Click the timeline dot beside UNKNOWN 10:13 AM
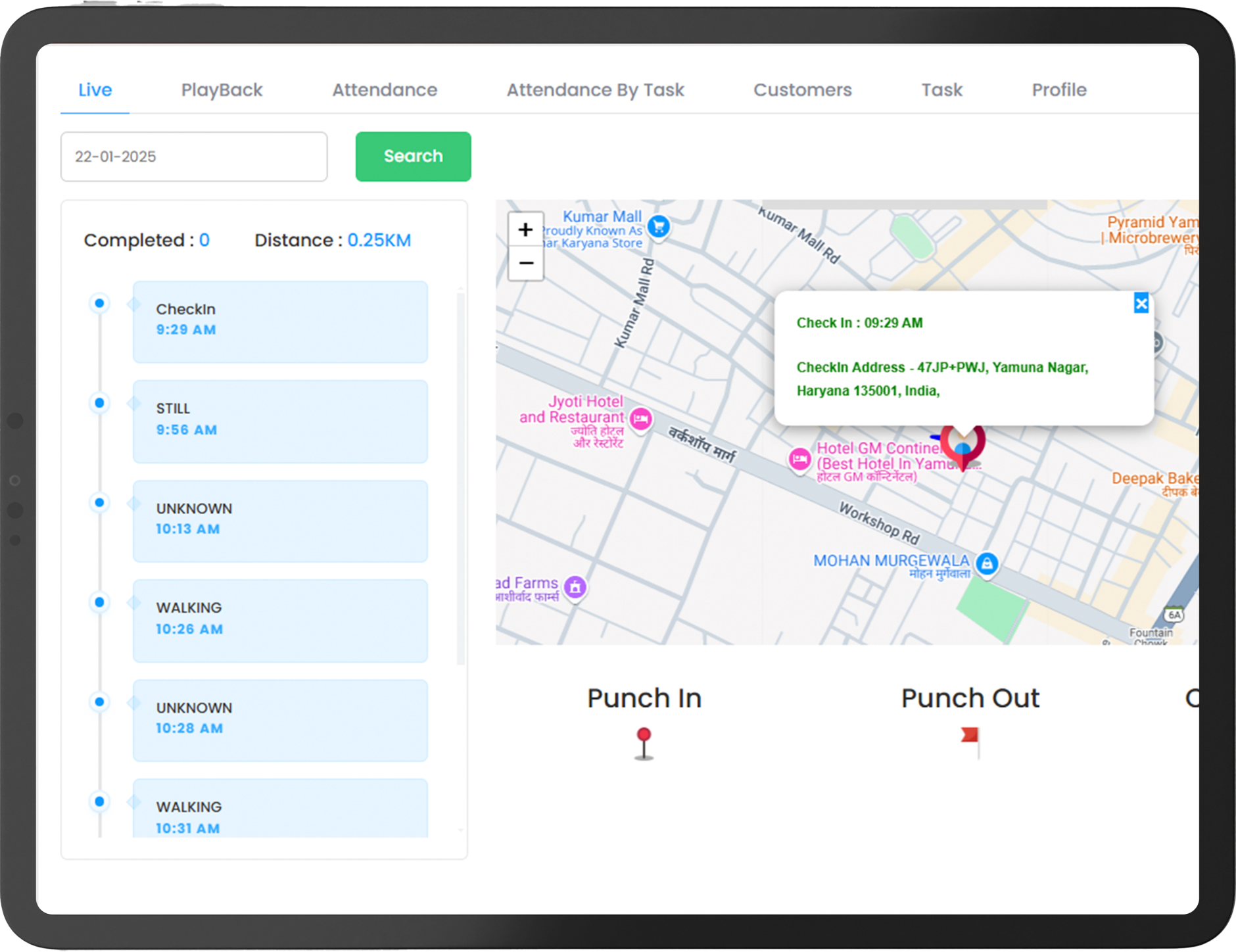Screen dimensions: 1236x952 pos(99,502)
